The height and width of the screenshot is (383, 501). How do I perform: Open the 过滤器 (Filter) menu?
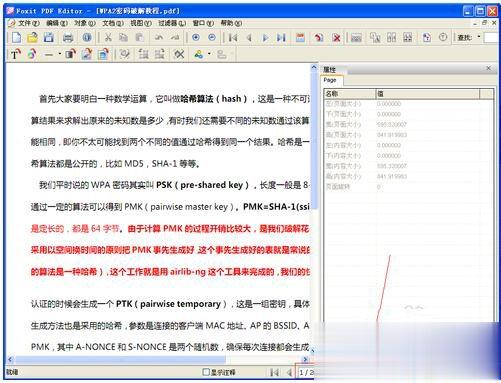[x=172, y=23]
